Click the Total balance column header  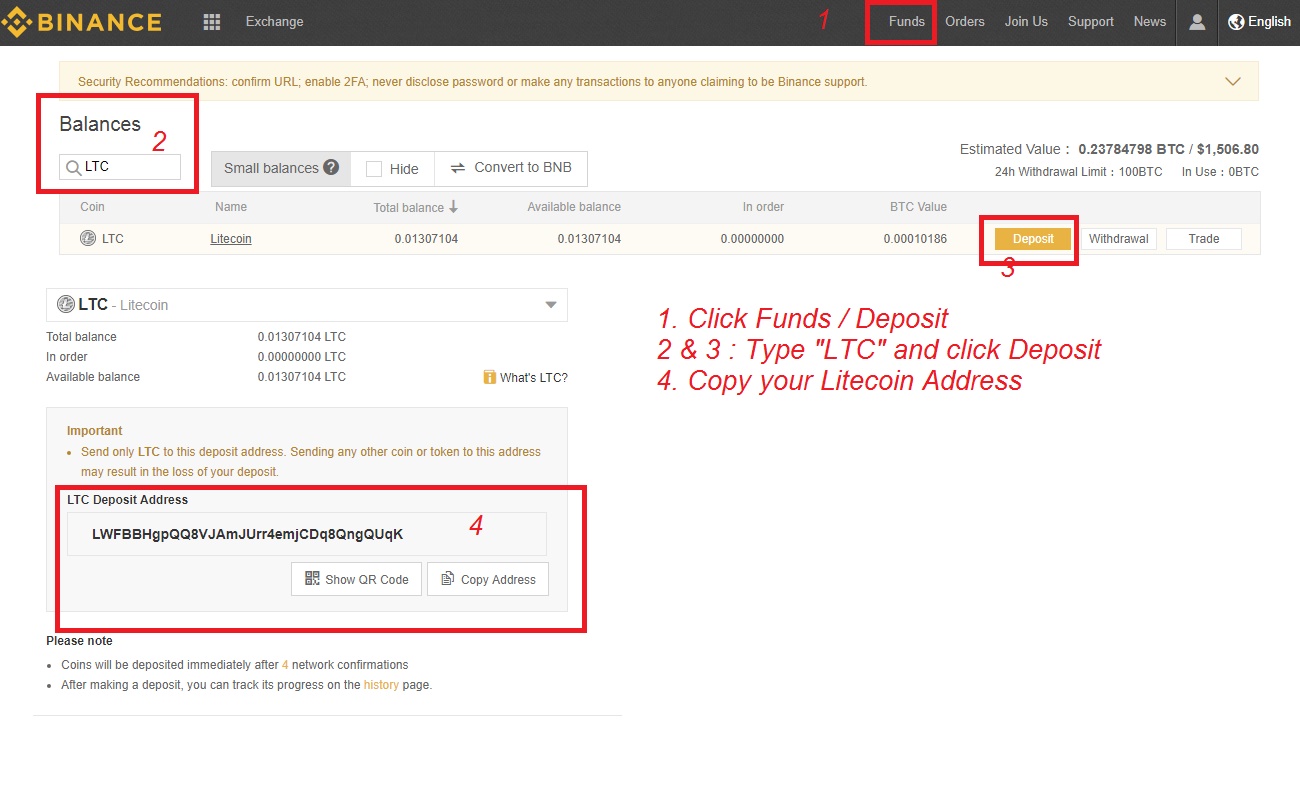408,207
